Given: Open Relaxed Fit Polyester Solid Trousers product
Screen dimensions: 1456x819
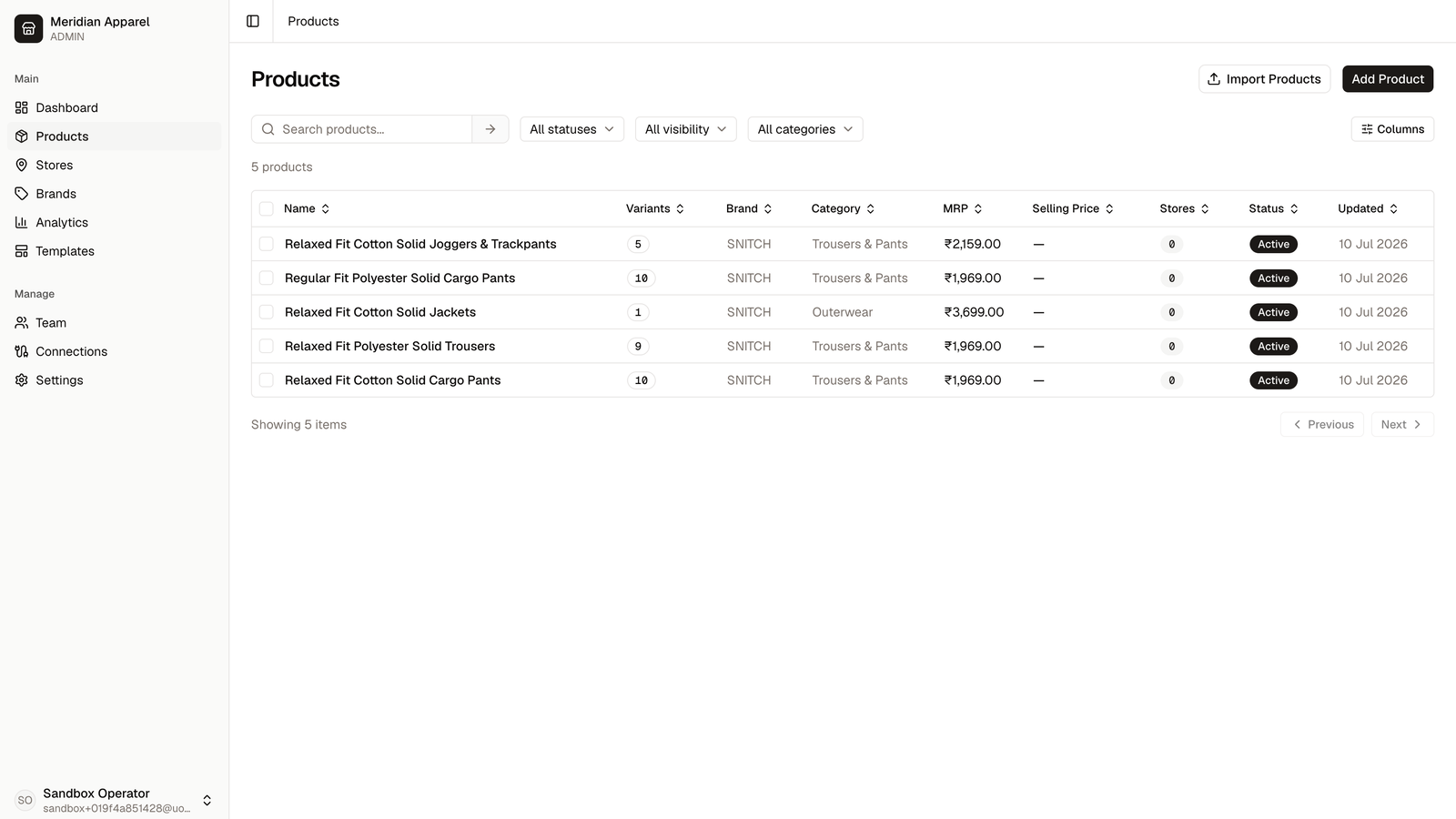Looking at the screenshot, I should click(x=390, y=347).
